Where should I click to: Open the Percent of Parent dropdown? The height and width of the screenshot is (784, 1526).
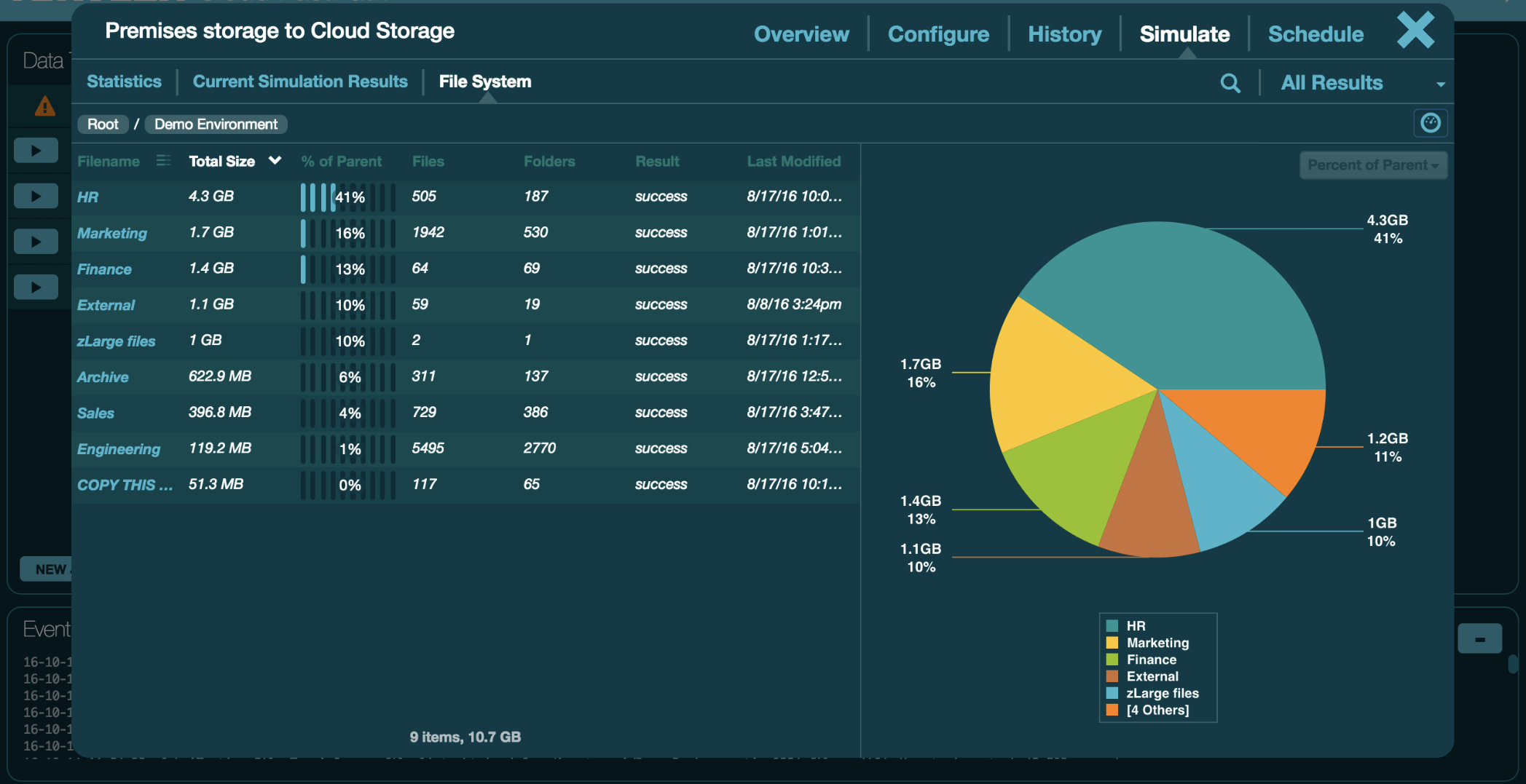1372,165
